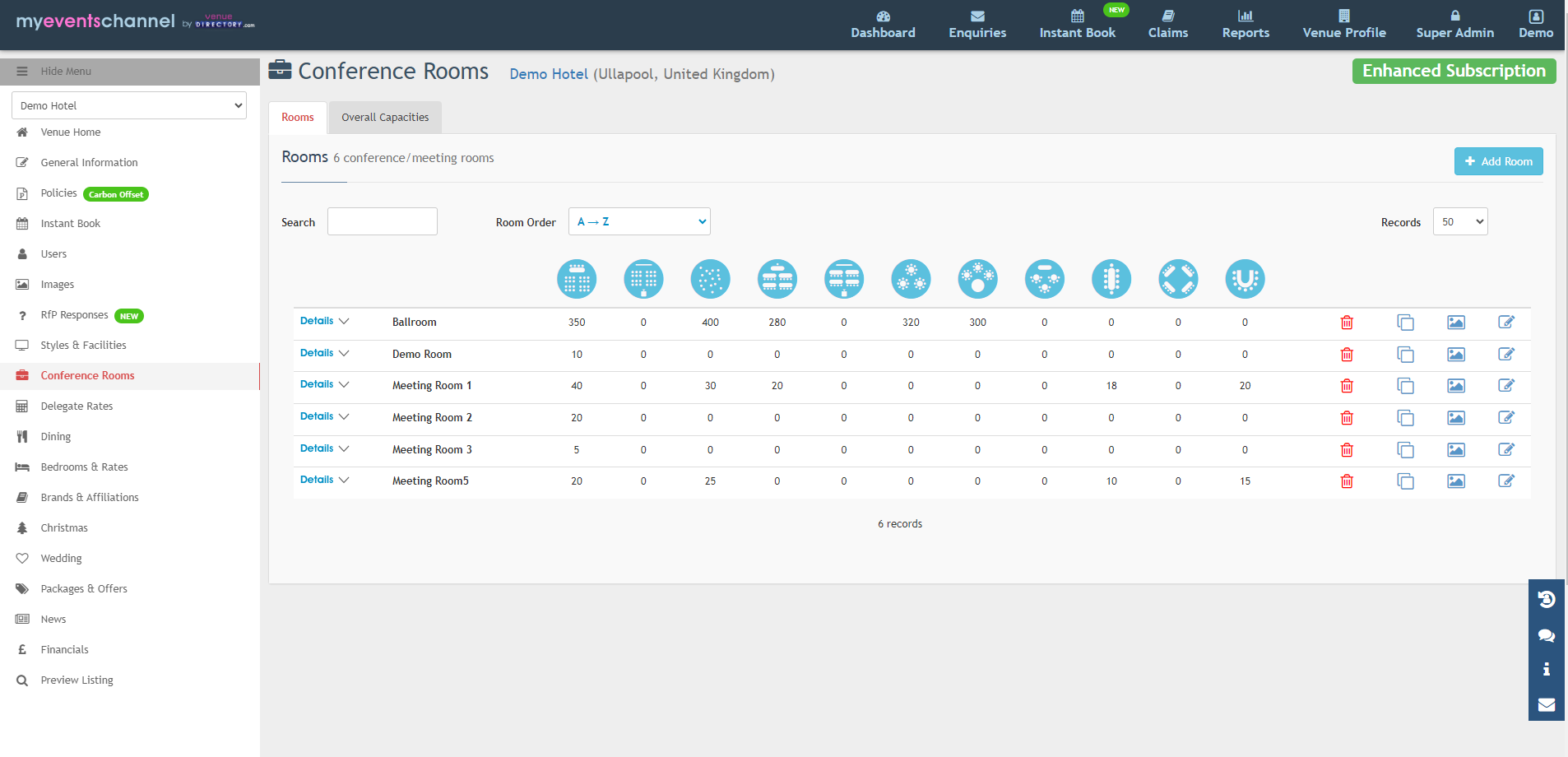This screenshot has width=1568, height=757.
Task: Click the U-shape layout icon in header
Action: click(1245, 279)
